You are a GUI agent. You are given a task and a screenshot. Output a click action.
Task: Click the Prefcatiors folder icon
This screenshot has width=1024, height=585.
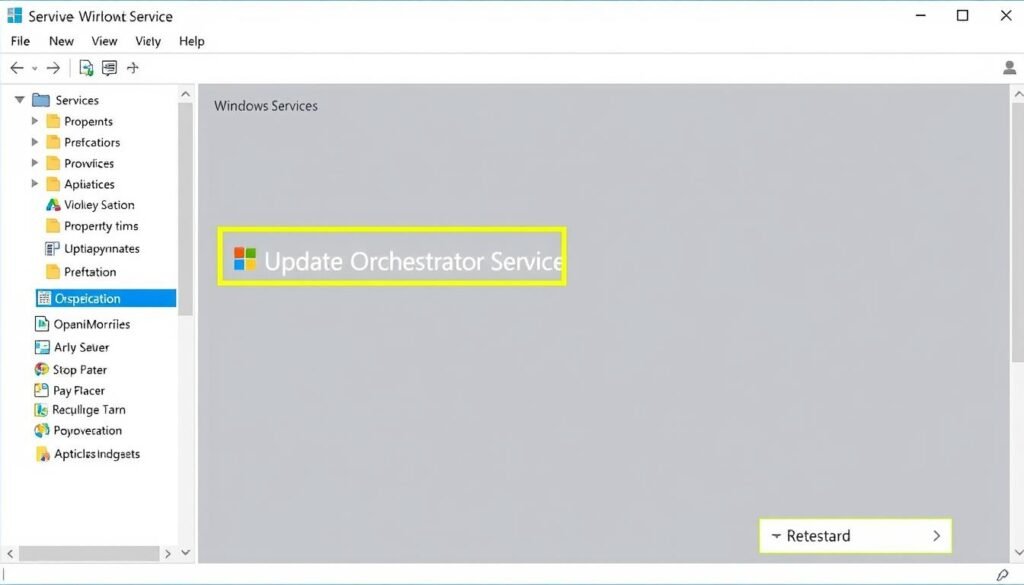[53, 142]
